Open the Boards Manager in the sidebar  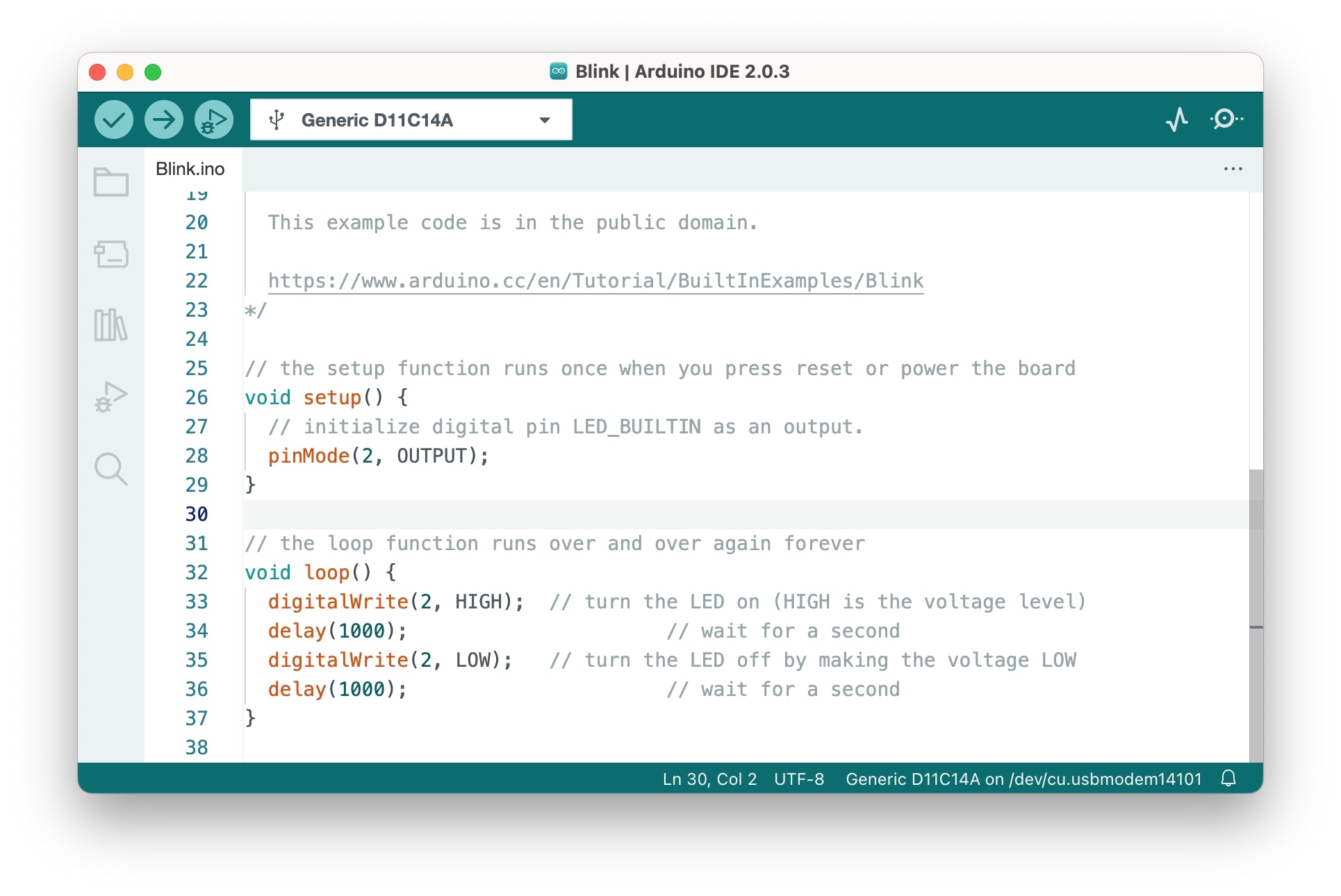111,254
